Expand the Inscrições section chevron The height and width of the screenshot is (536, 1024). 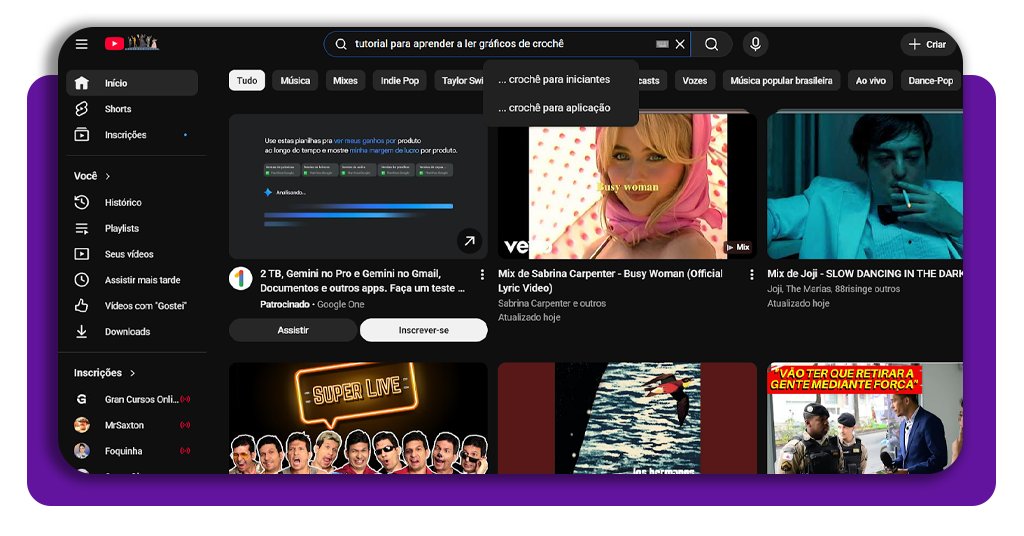point(132,373)
